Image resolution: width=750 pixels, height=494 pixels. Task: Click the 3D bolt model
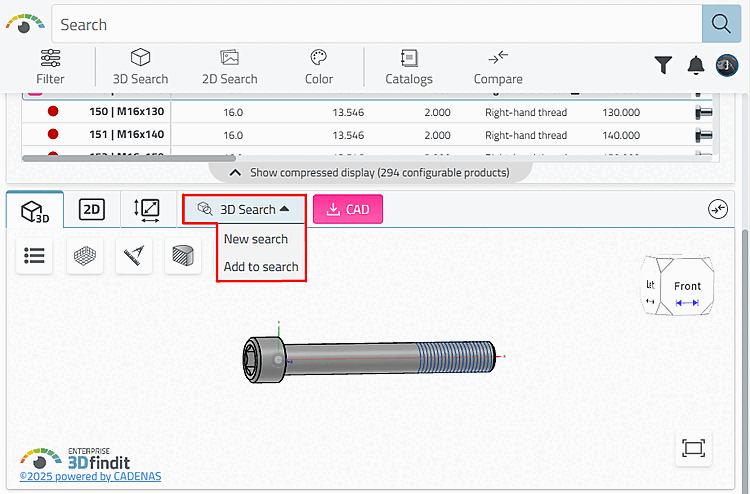[x=368, y=359]
